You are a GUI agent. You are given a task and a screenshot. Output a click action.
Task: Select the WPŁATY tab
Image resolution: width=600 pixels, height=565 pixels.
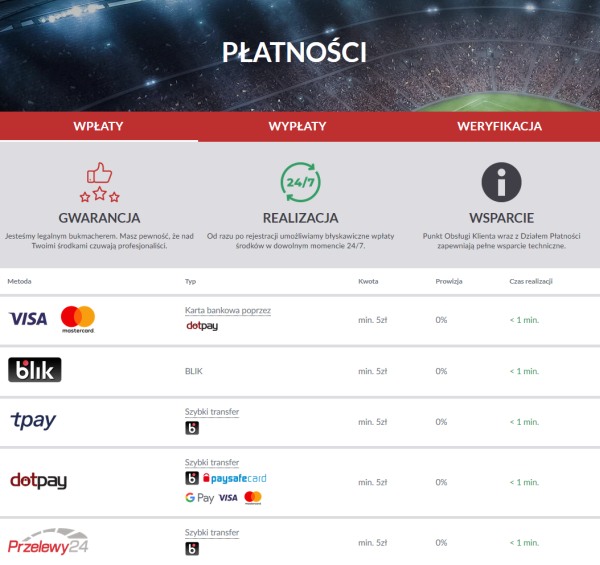click(x=98, y=126)
